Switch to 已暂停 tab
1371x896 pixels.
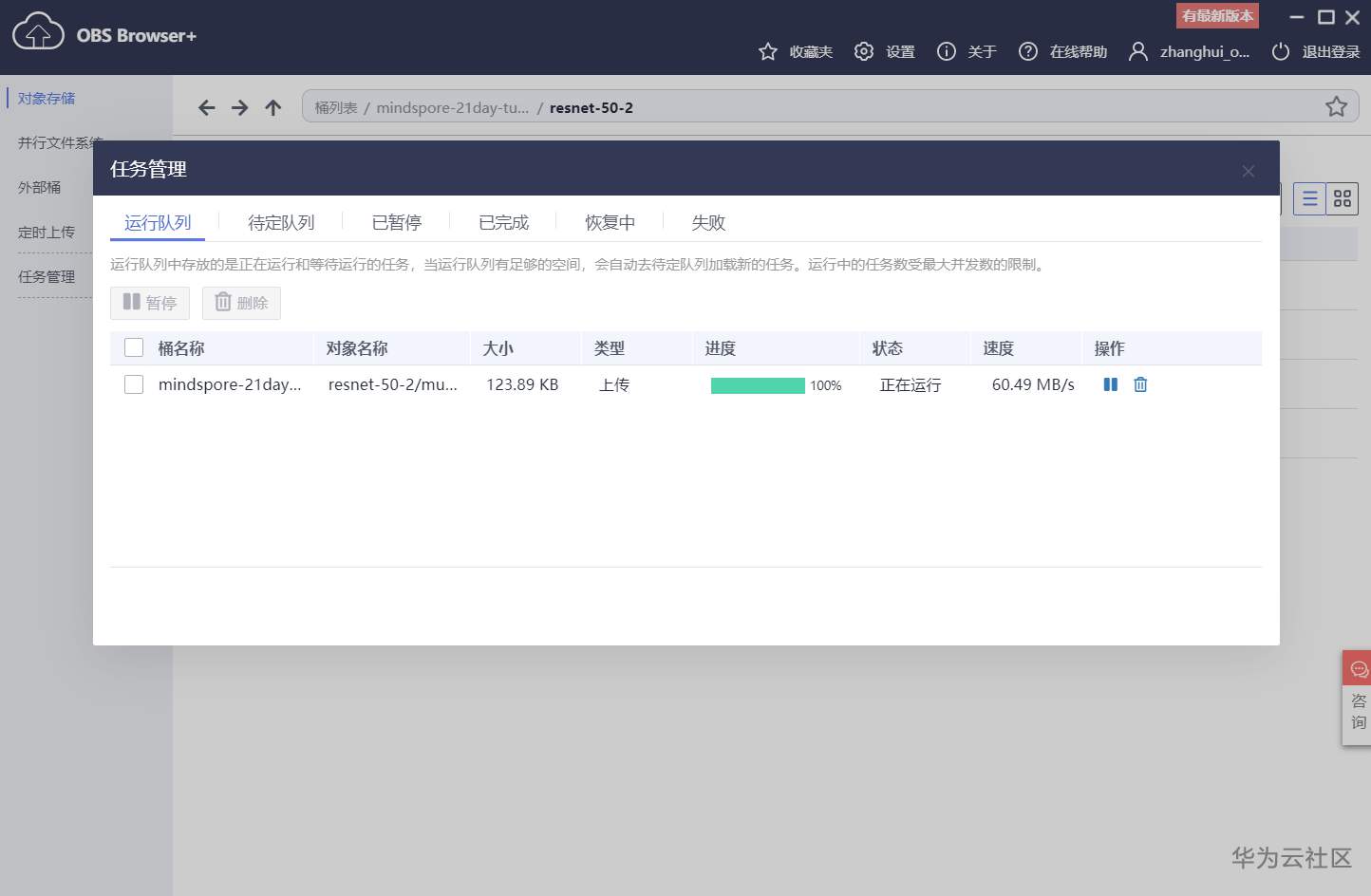pyautogui.click(x=397, y=222)
